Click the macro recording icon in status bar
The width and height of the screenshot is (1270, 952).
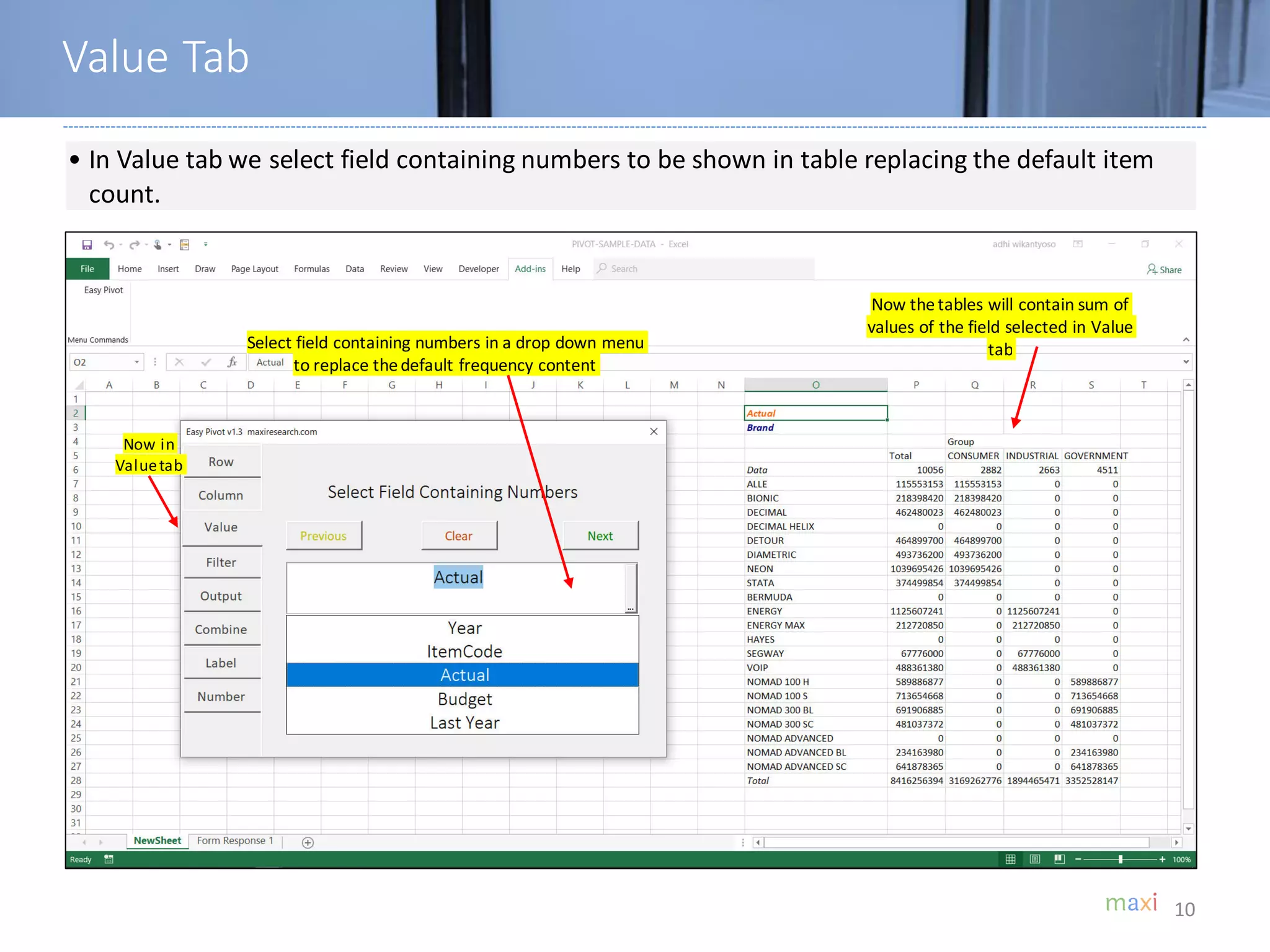[109, 859]
